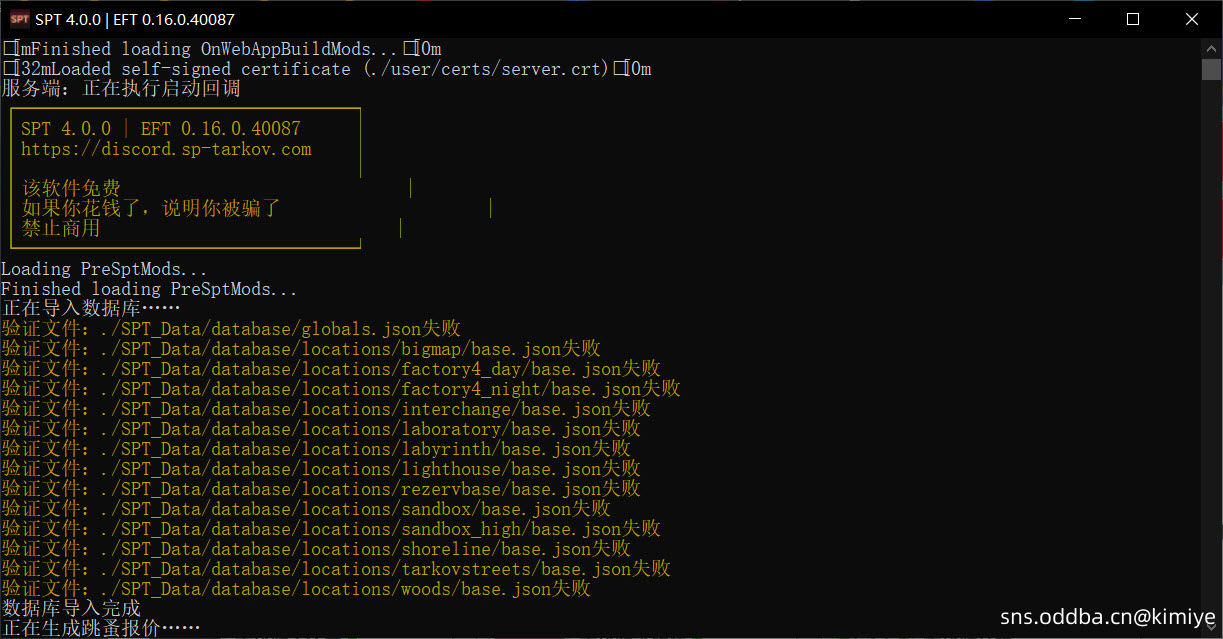The width and height of the screenshot is (1223, 639).
Task: Click the SPT icon in the title bar
Action: click(x=19, y=19)
